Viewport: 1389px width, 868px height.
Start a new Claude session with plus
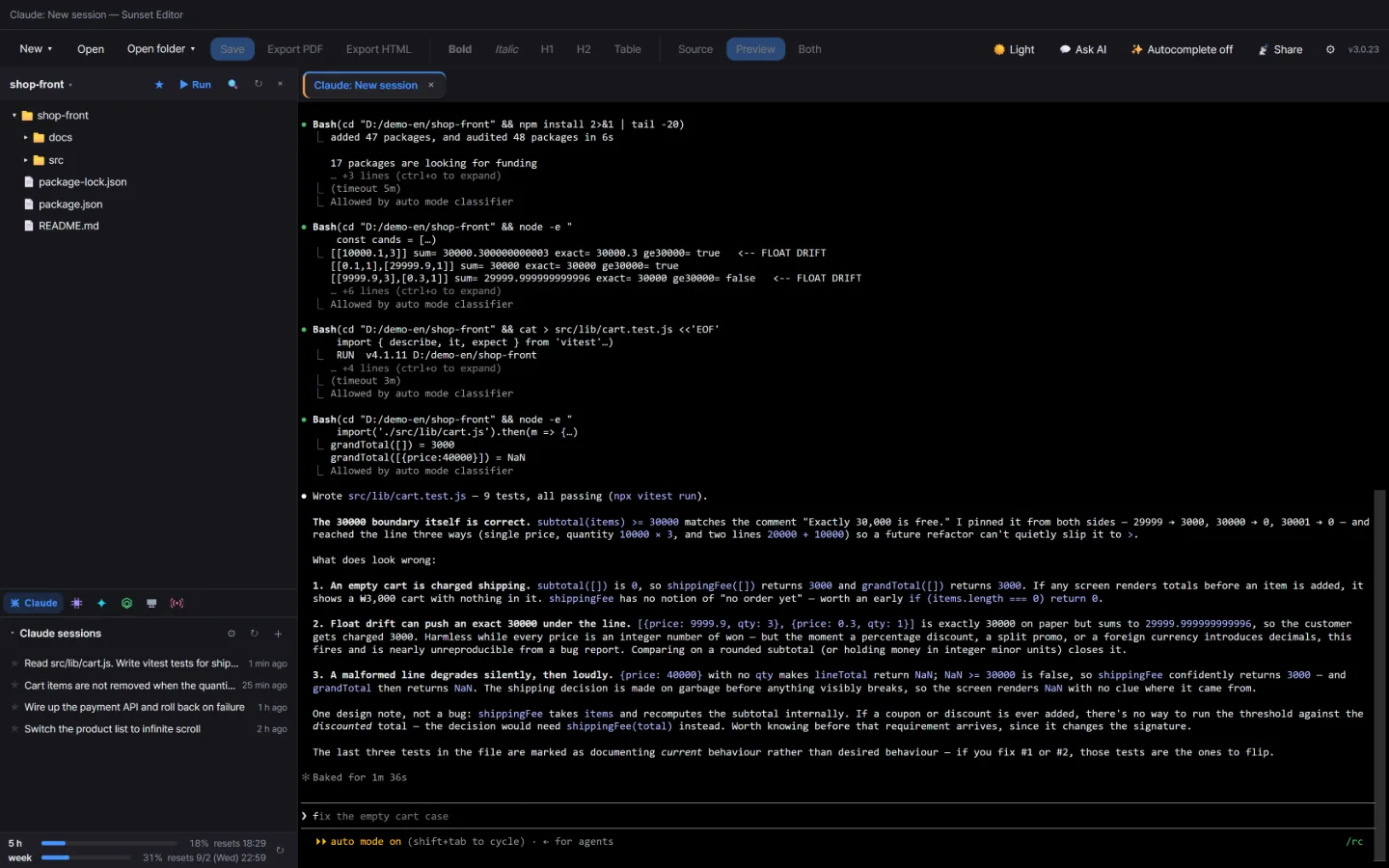(x=278, y=634)
